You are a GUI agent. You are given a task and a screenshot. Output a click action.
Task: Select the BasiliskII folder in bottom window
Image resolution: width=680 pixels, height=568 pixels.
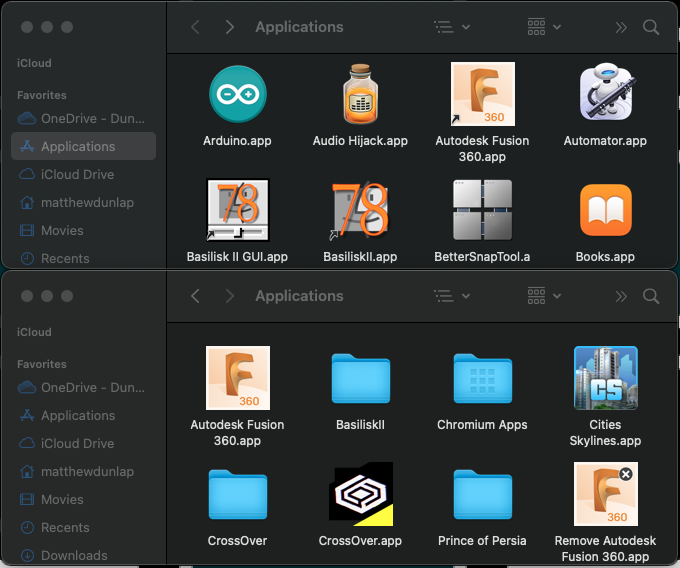tap(361, 379)
